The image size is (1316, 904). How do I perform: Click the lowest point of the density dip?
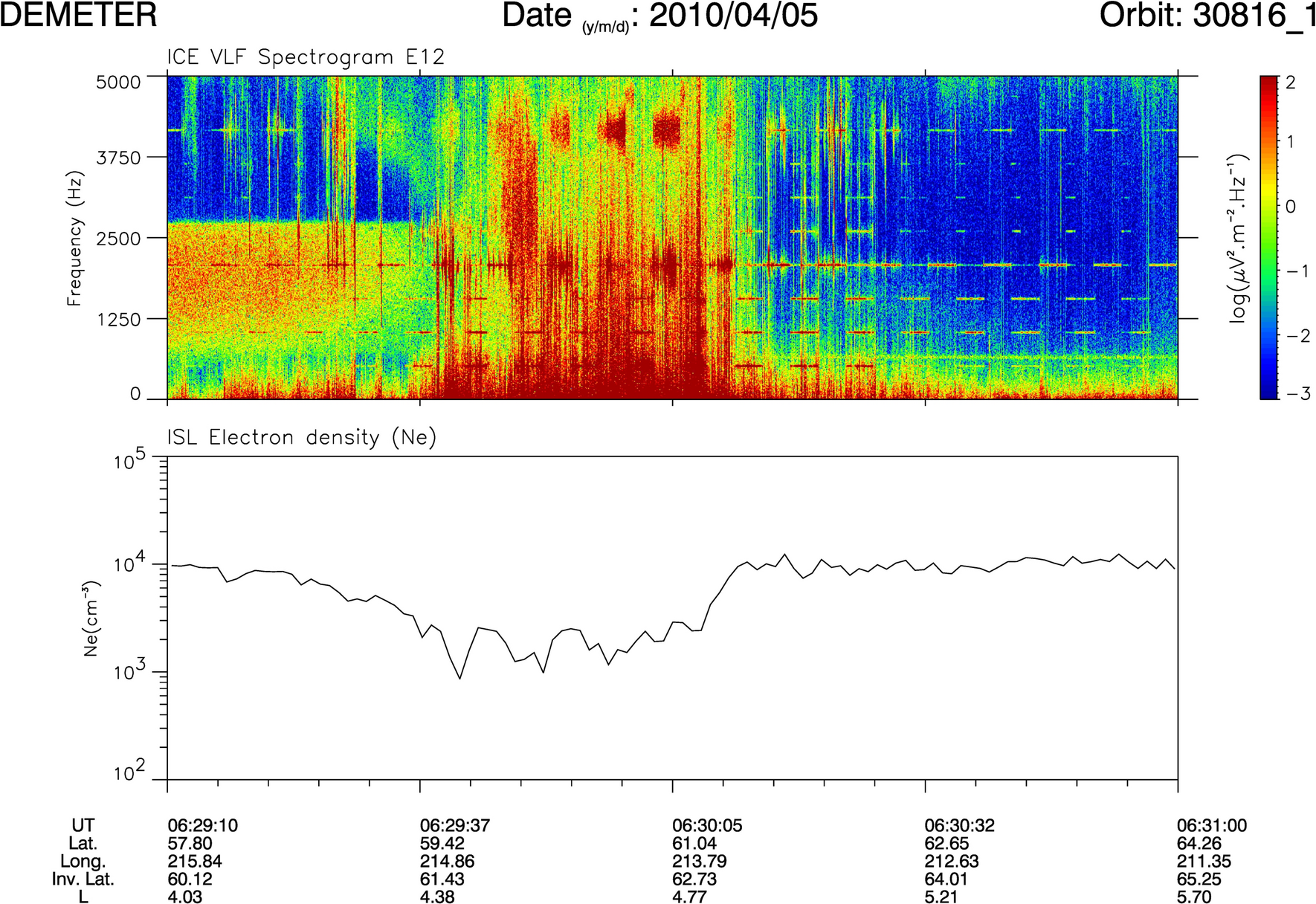(460, 678)
